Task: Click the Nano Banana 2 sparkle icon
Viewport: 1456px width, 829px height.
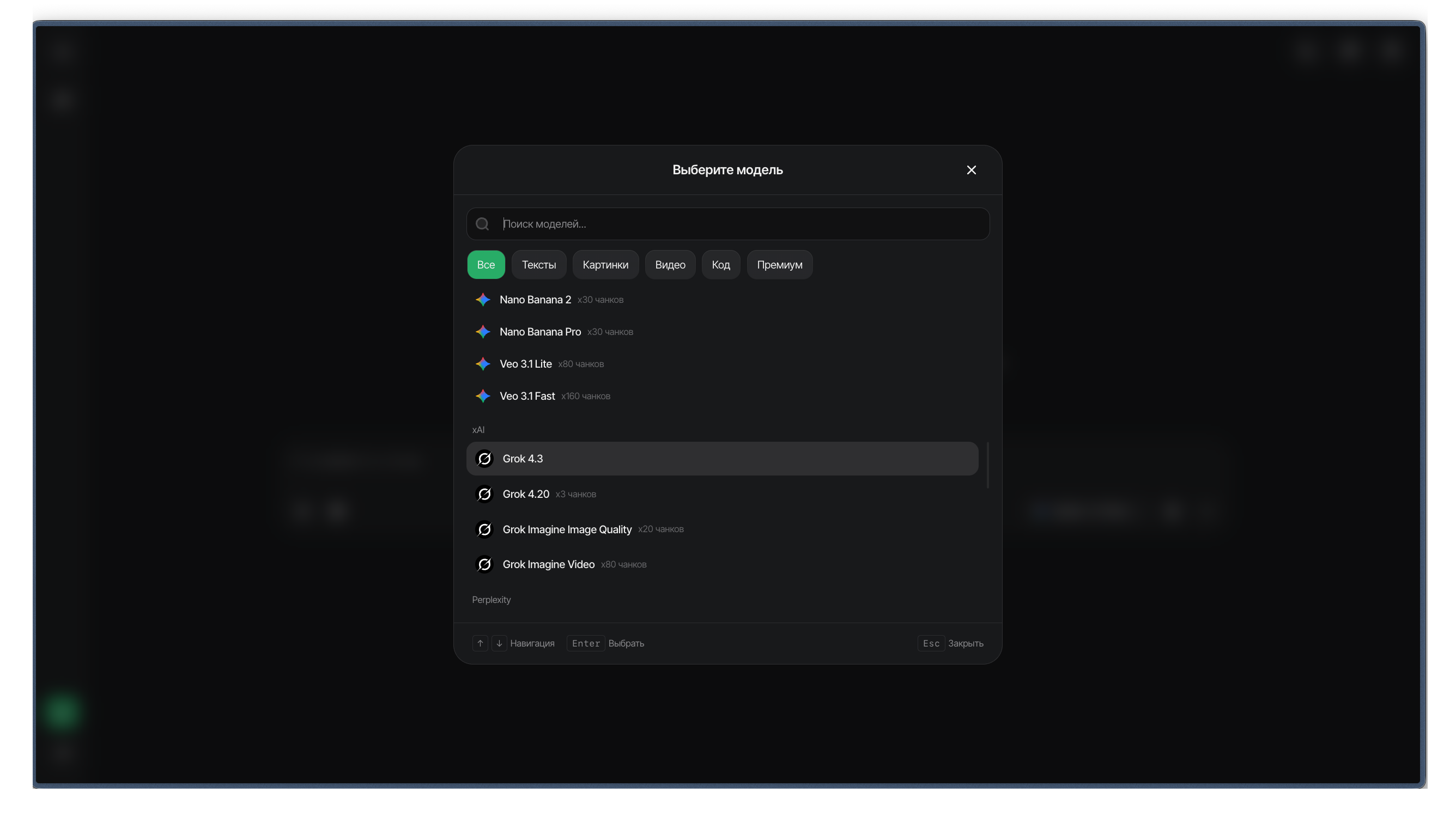Action: click(x=482, y=300)
